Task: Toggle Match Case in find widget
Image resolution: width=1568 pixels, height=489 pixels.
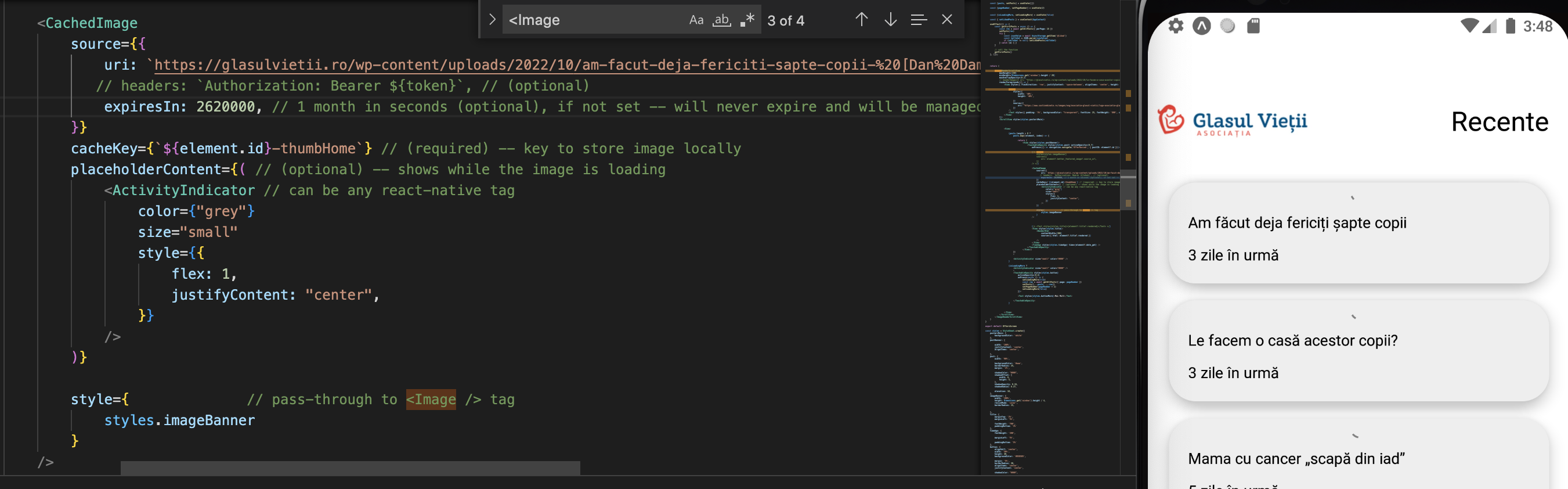Action: [696, 20]
